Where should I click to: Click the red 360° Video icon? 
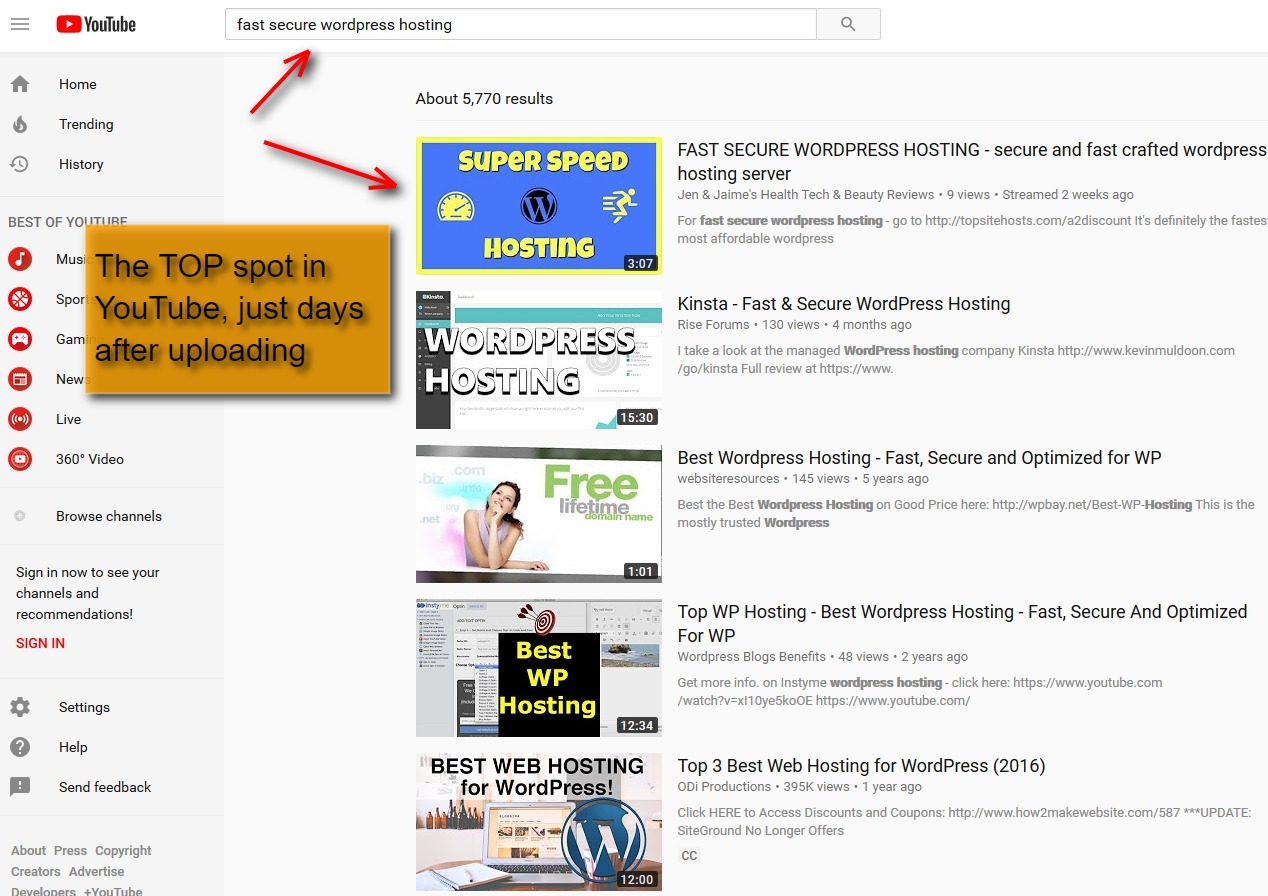(x=20, y=459)
